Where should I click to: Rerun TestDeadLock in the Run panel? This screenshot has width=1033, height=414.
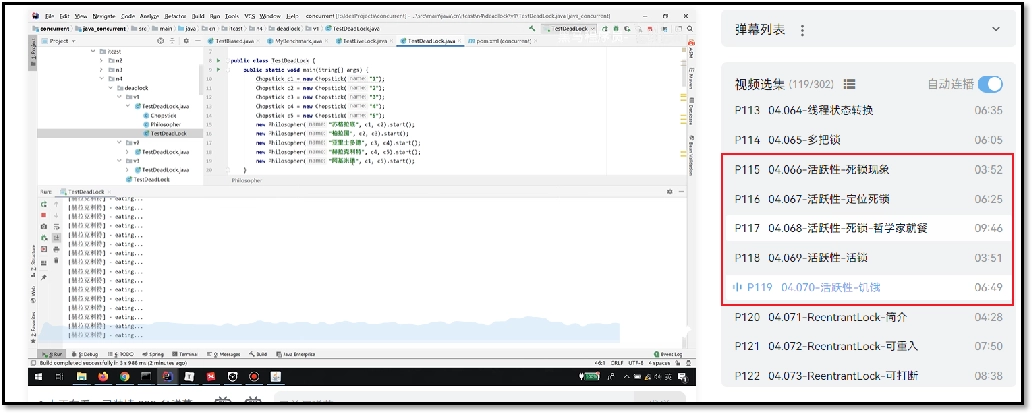pyautogui.click(x=44, y=204)
